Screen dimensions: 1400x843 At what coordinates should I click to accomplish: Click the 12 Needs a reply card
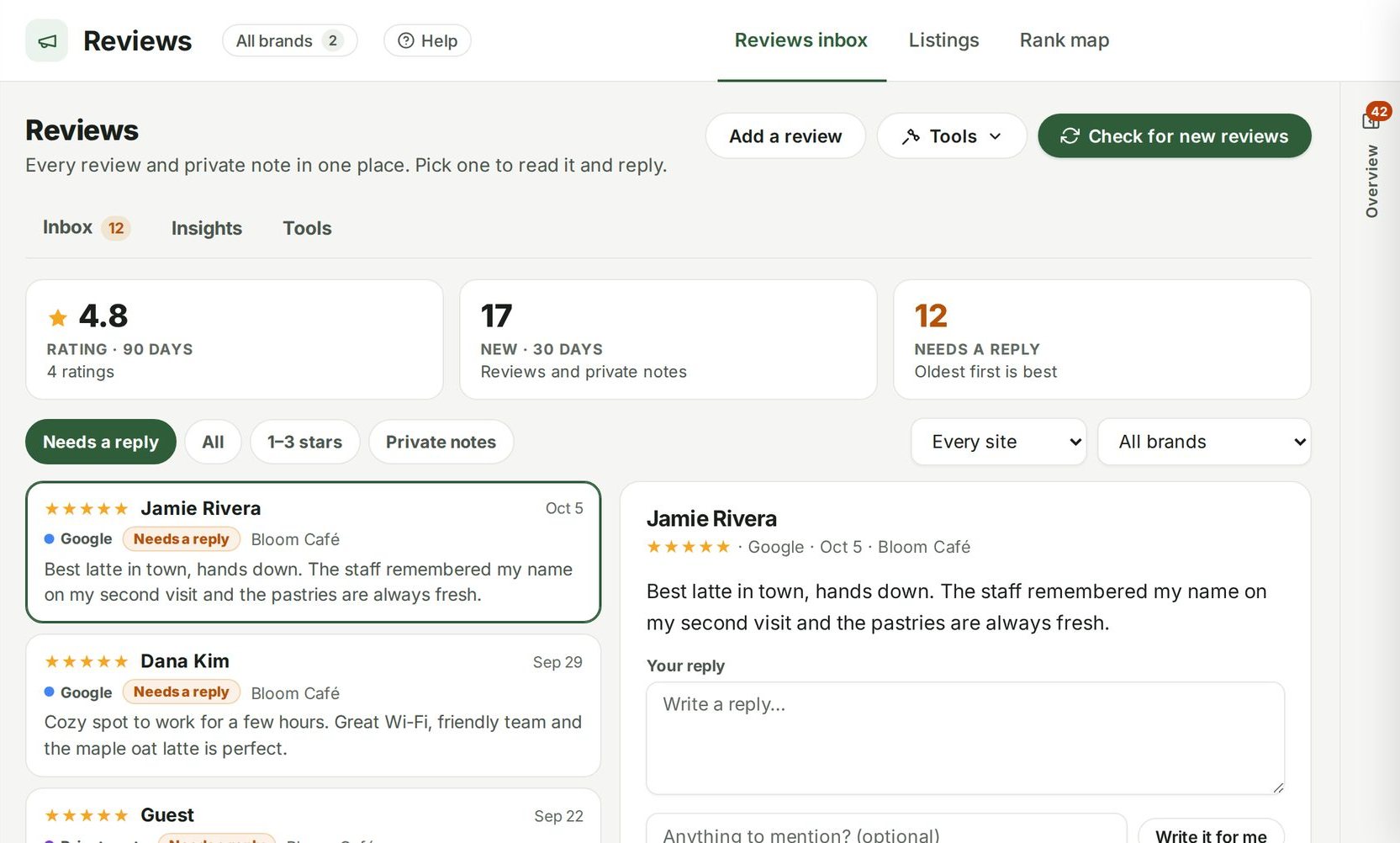[x=1102, y=340]
